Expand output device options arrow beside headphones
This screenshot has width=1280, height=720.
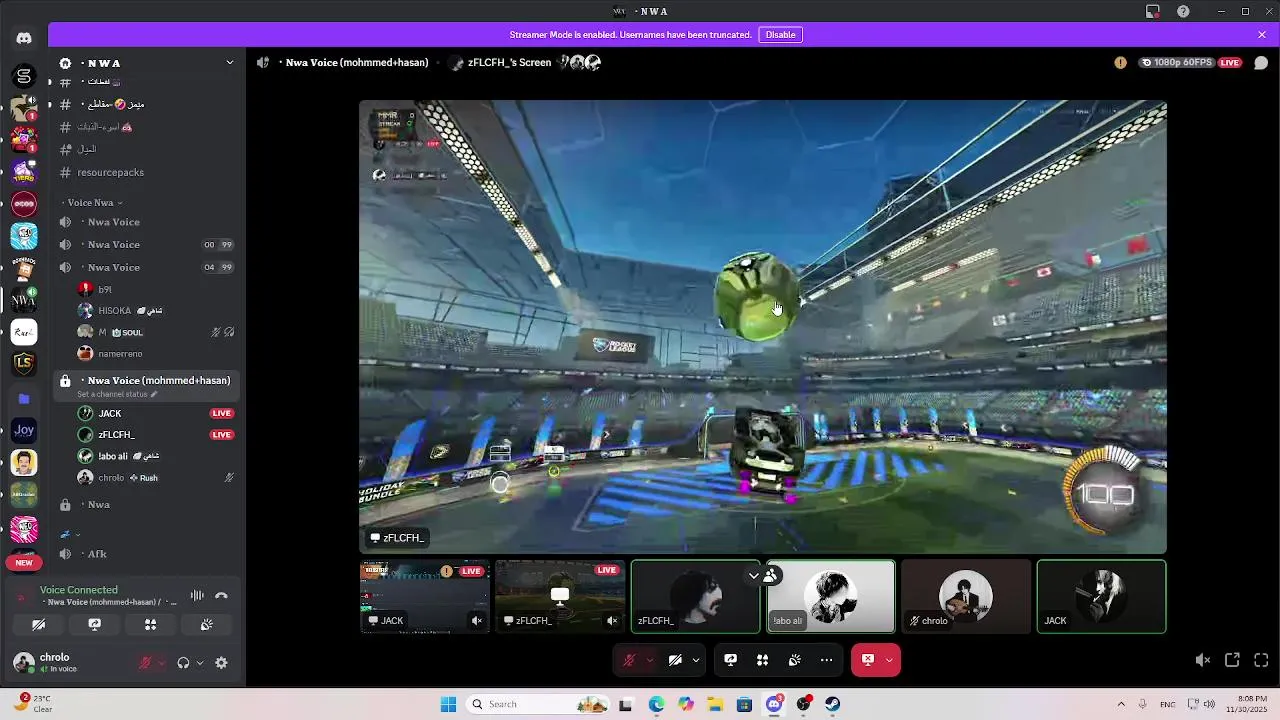tap(199, 662)
